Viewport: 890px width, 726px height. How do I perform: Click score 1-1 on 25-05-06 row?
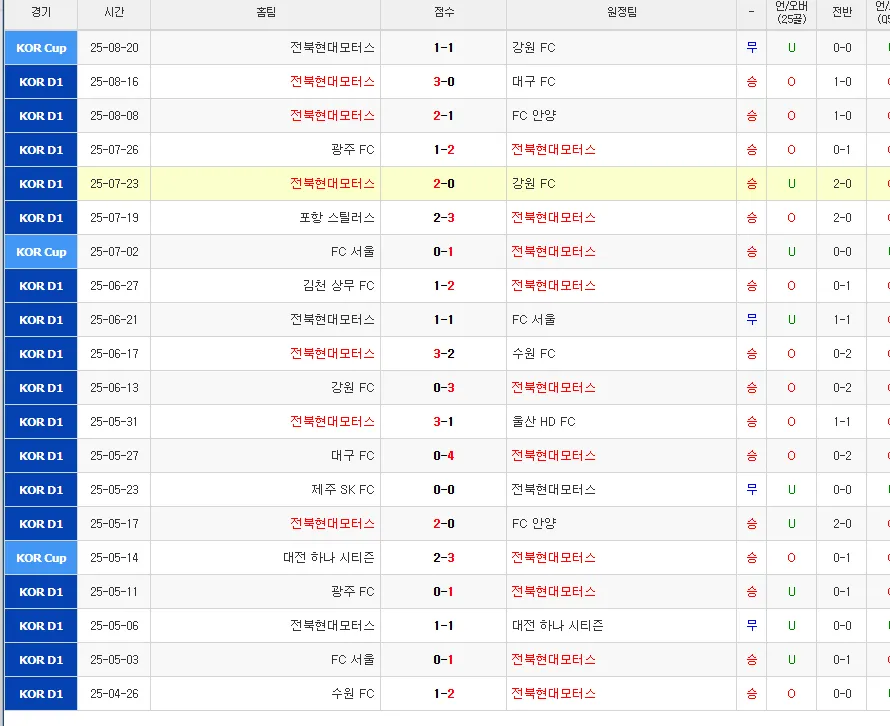[x=444, y=626]
